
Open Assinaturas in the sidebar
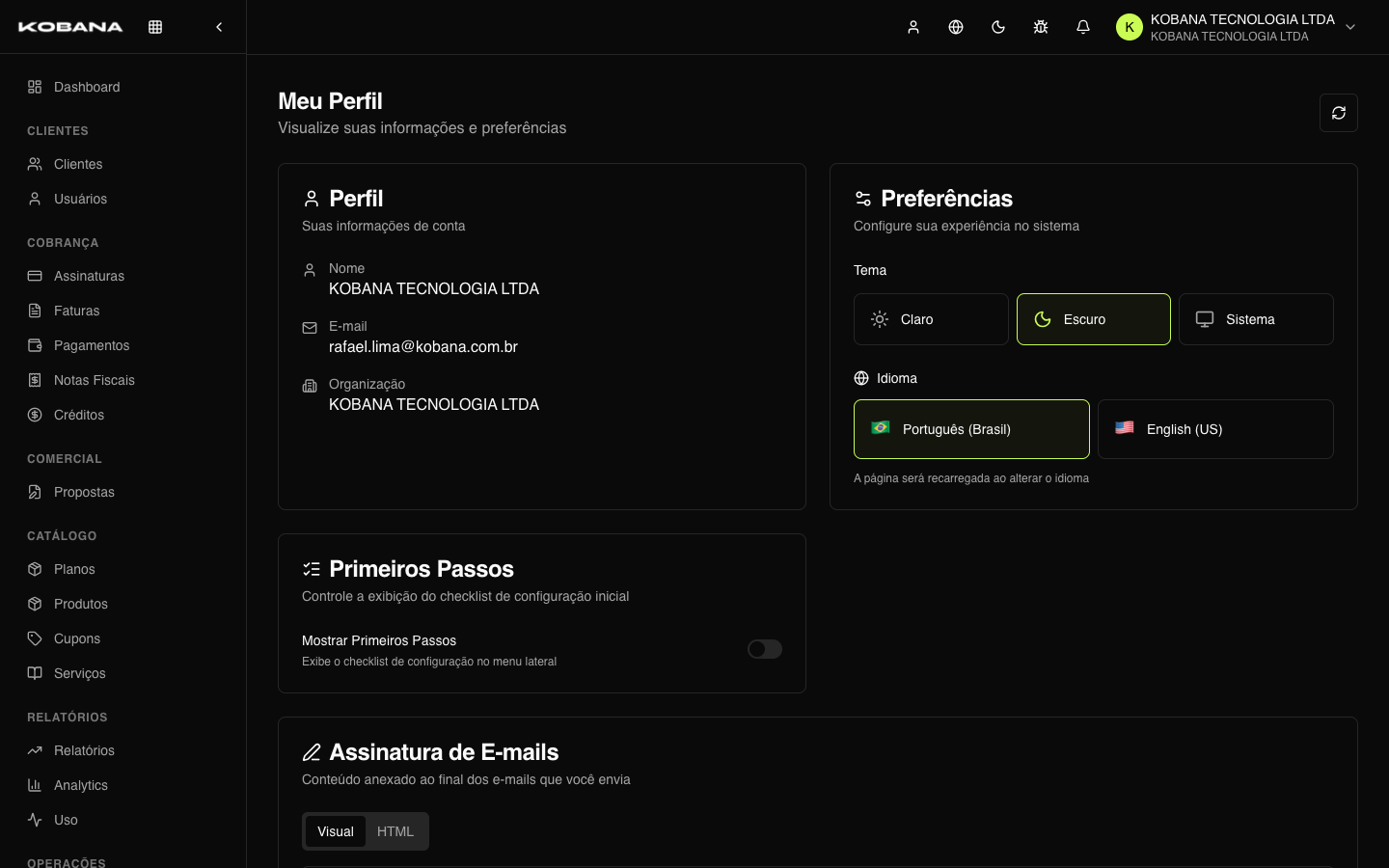point(123,276)
